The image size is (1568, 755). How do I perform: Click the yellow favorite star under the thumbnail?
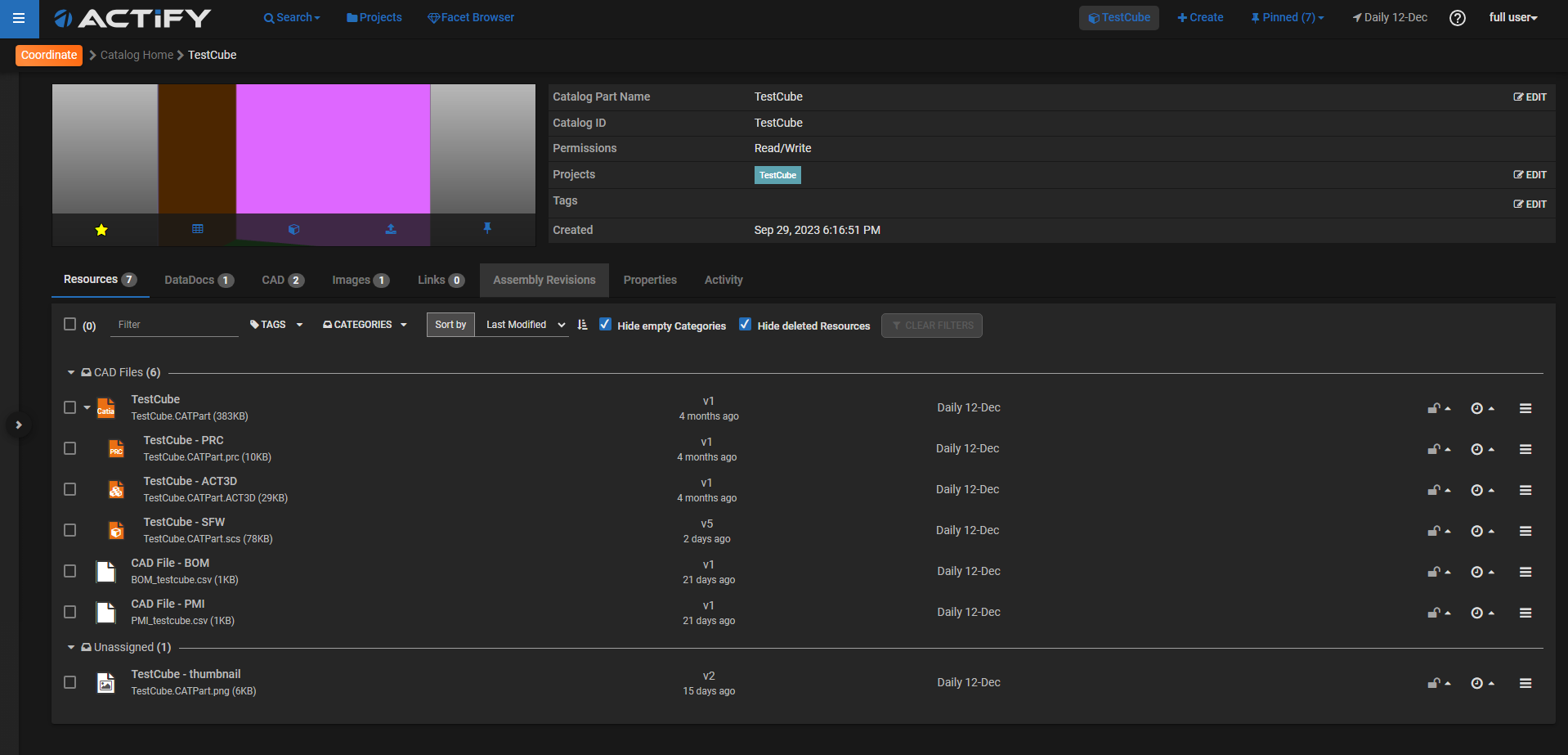[x=101, y=230]
